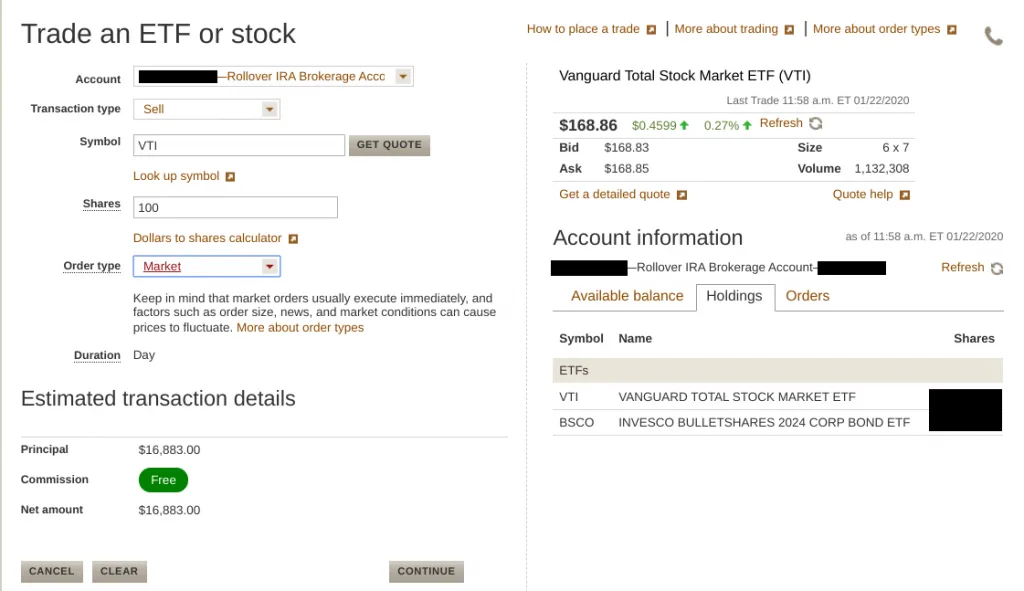Open the Orders tab
1024x591 pixels.
807,296
